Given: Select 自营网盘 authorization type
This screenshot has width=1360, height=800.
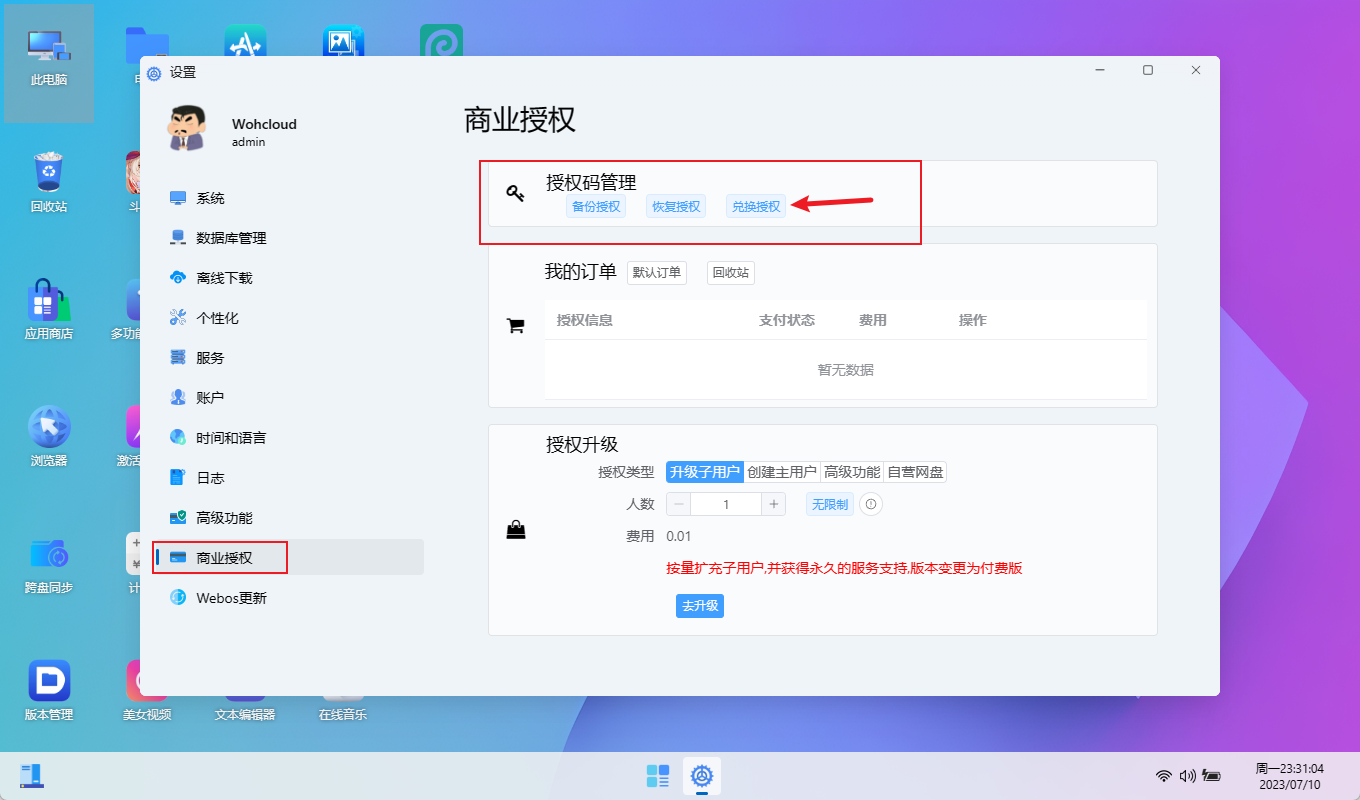Looking at the screenshot, I should 915,472.
